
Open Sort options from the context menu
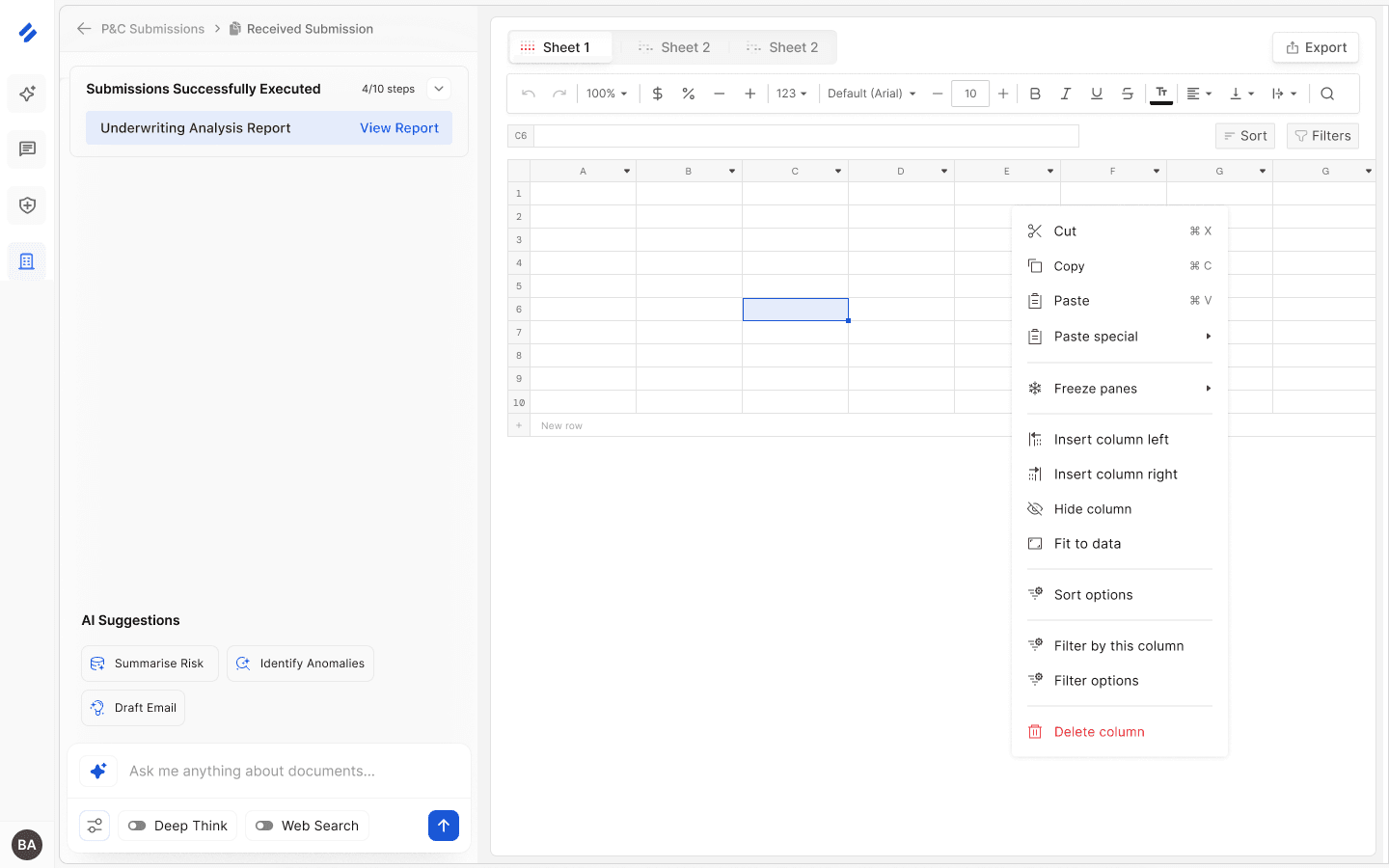point(1120,595)
